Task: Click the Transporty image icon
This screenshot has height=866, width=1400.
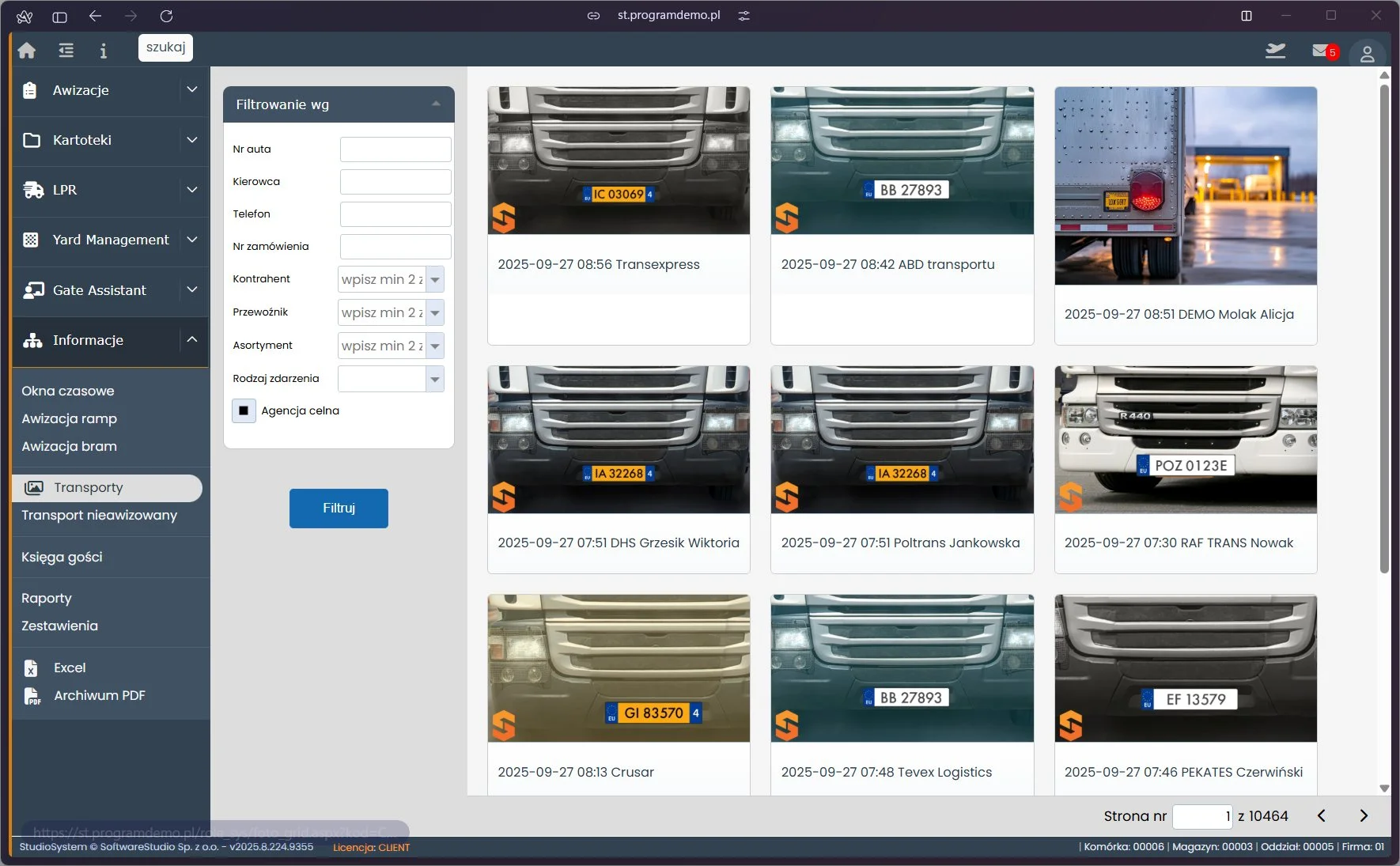Action: point(34,488)
